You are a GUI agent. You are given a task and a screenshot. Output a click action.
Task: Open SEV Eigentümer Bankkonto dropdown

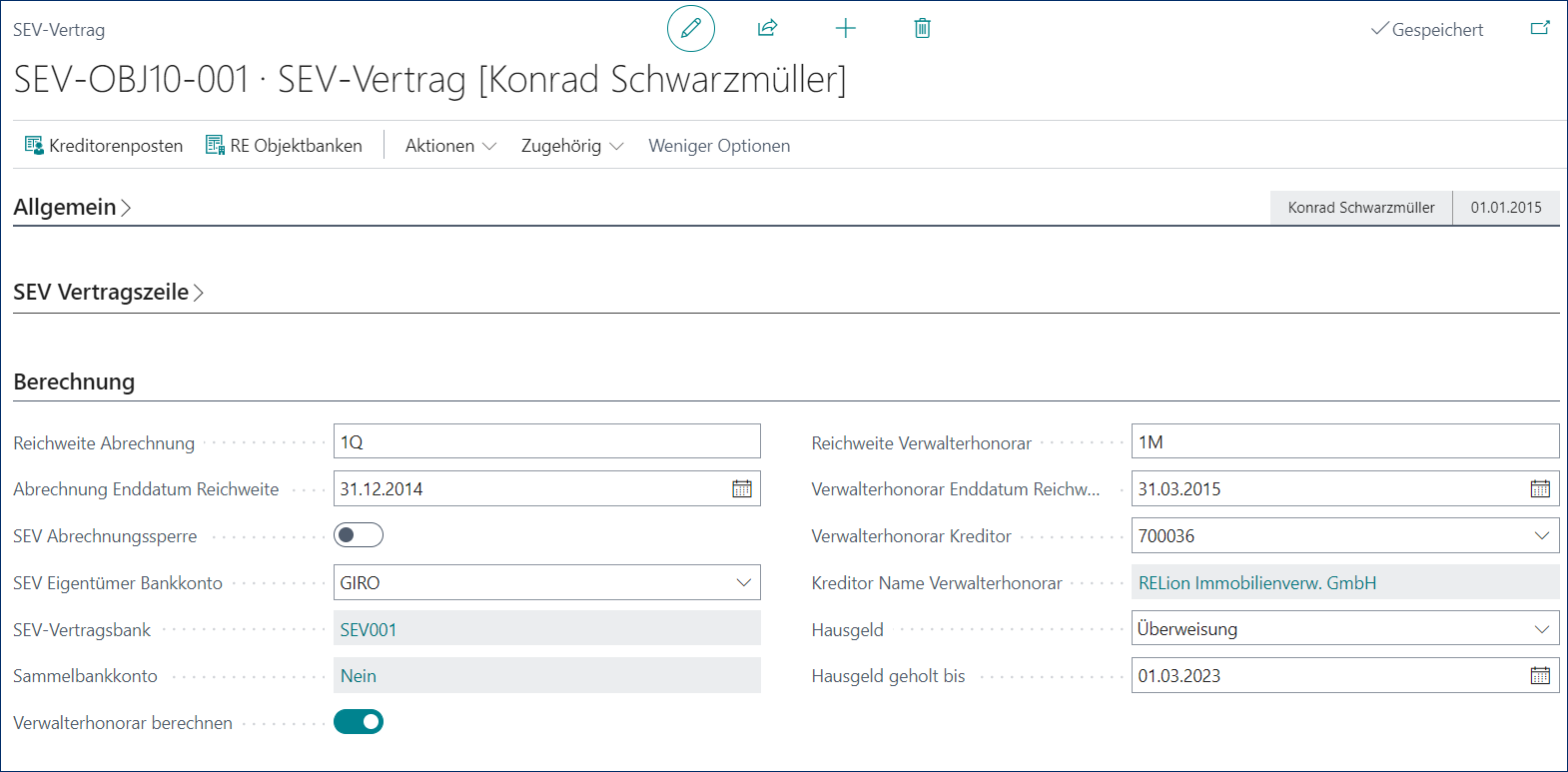click(743, 582)
